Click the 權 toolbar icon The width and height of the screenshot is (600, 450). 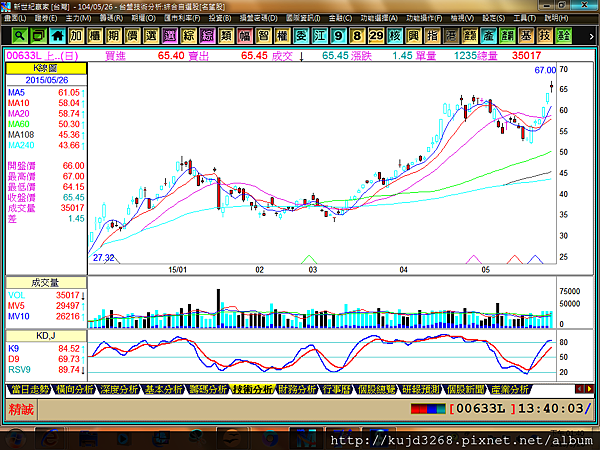(x=282, y=36)
